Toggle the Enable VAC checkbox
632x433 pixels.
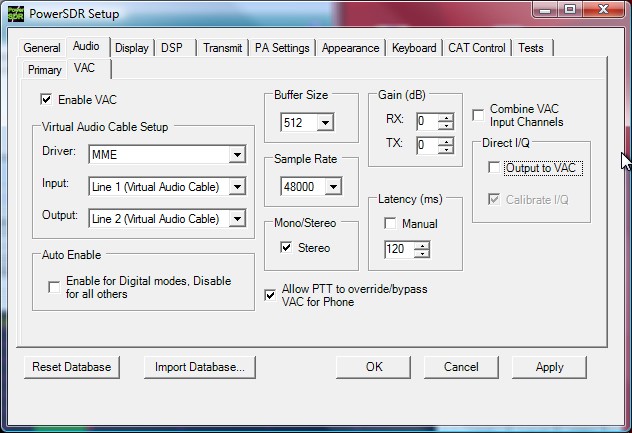click(x=46, y=99)
